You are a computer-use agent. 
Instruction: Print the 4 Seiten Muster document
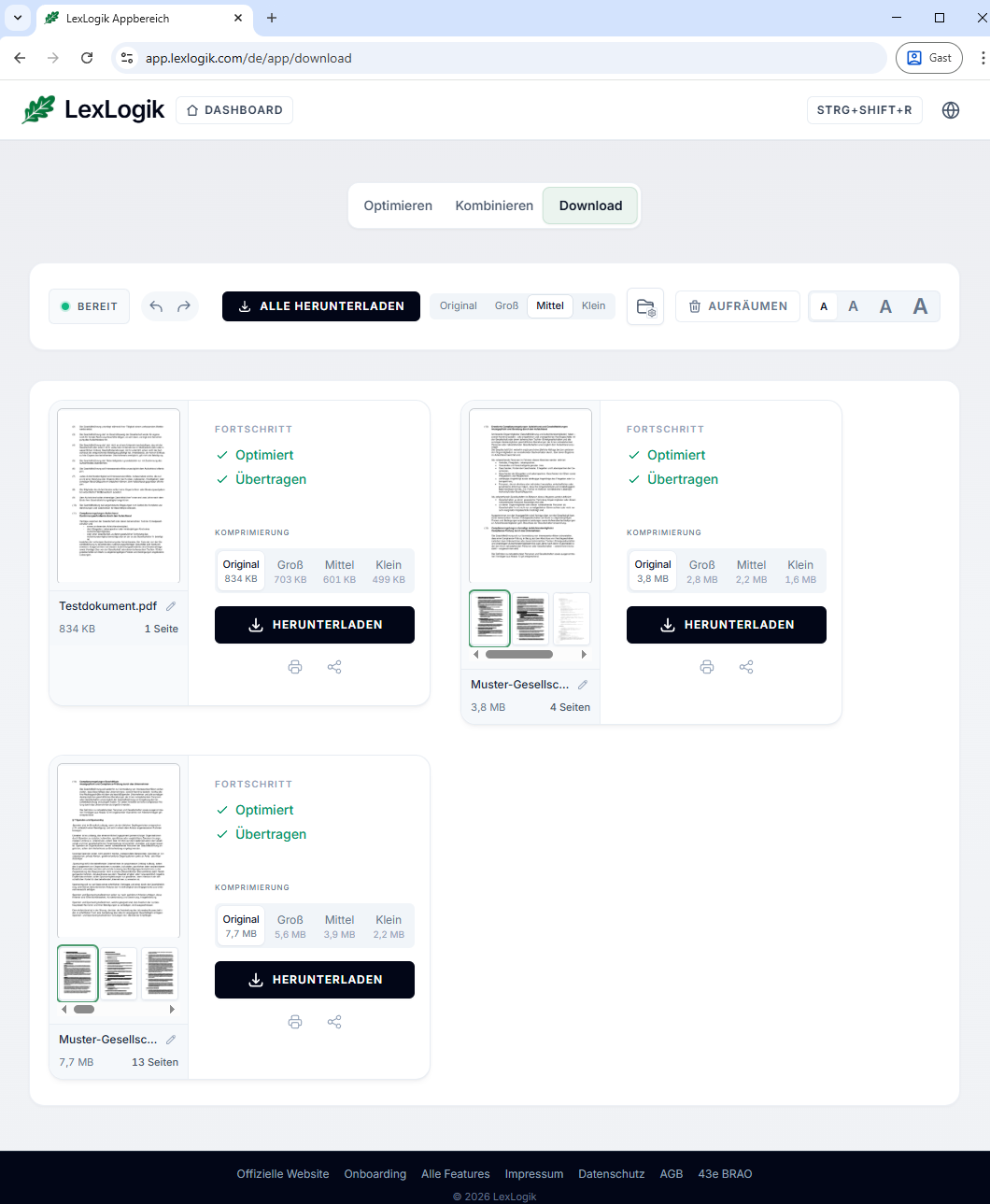point(707,667)
